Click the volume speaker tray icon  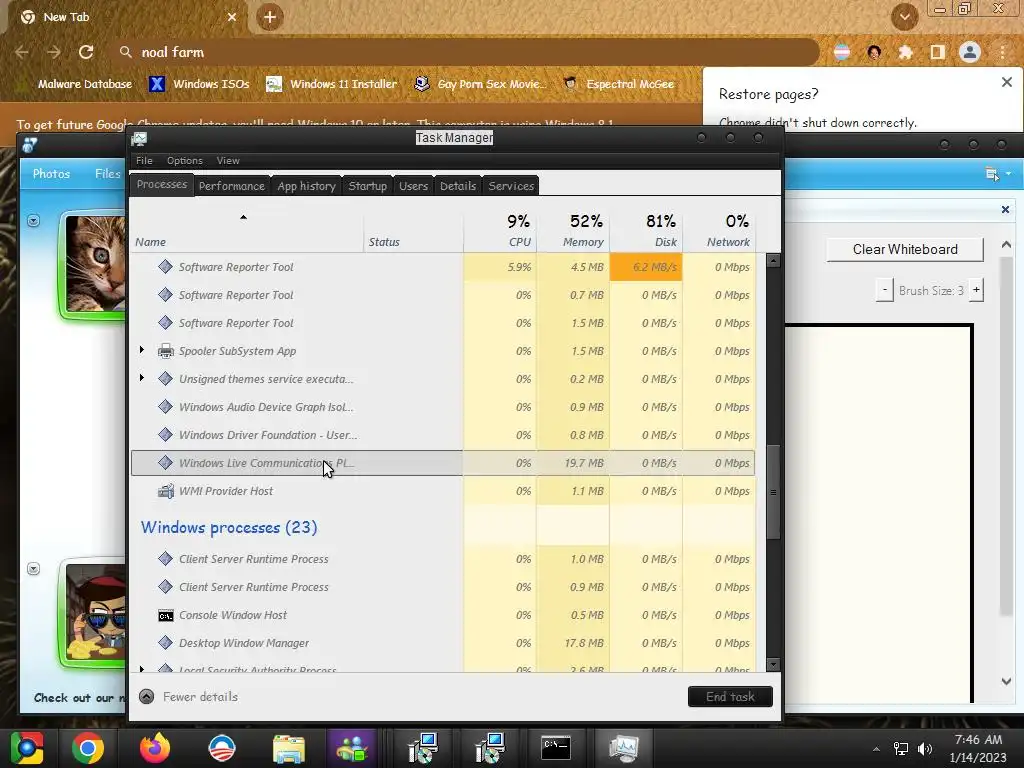coord(925,749)
